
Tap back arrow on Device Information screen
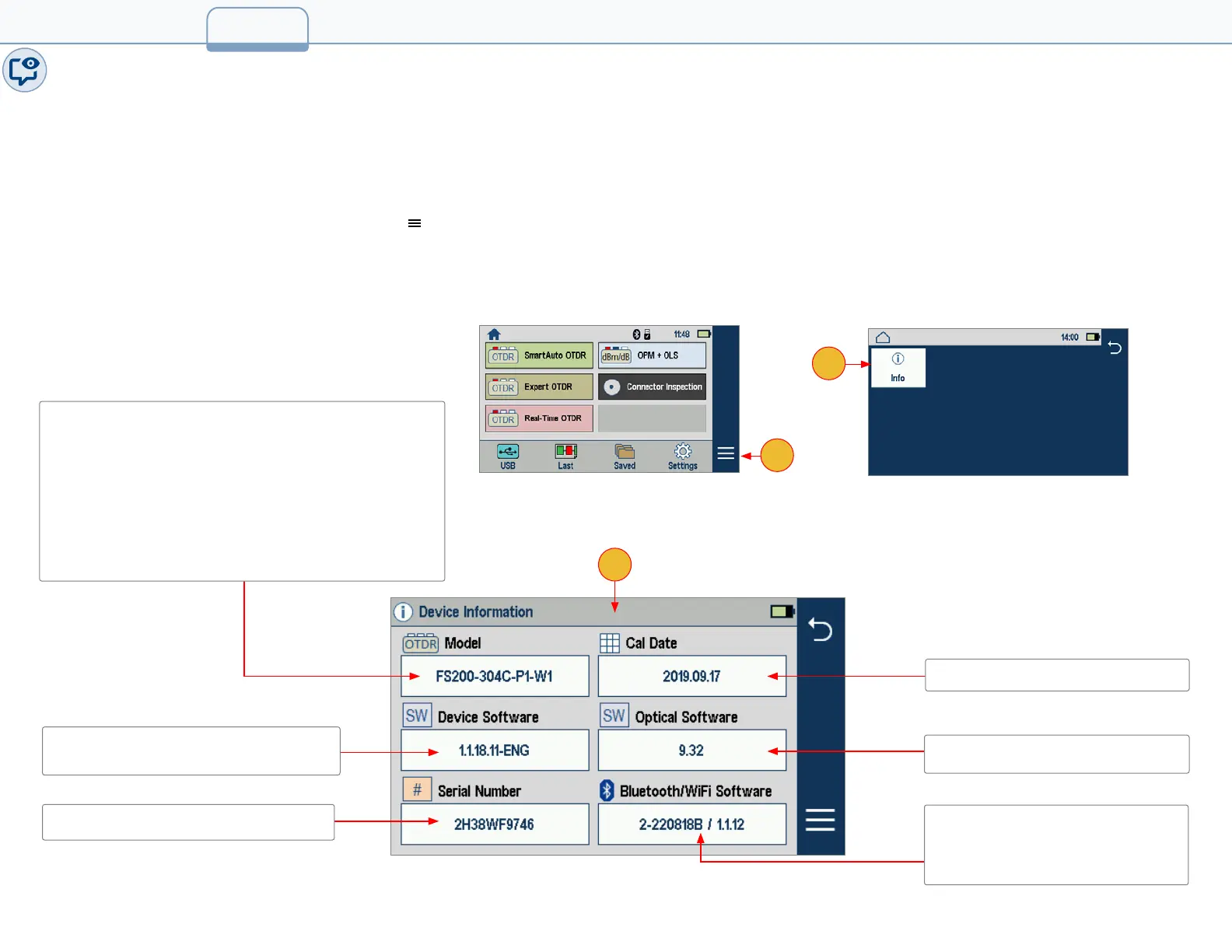pos(821,628)
